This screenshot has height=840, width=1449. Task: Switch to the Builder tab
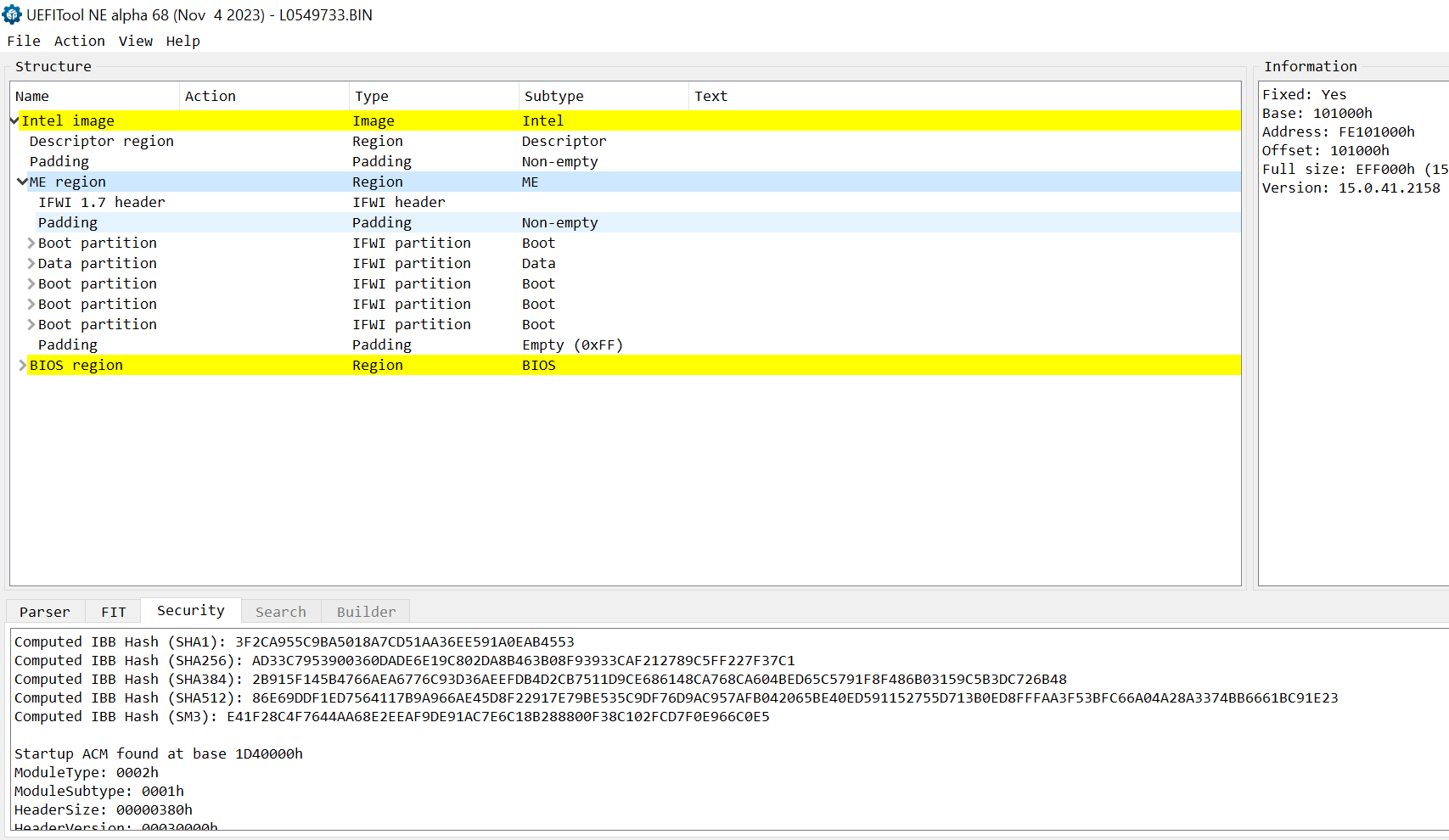pyautogui.click(x=367, y=612)
